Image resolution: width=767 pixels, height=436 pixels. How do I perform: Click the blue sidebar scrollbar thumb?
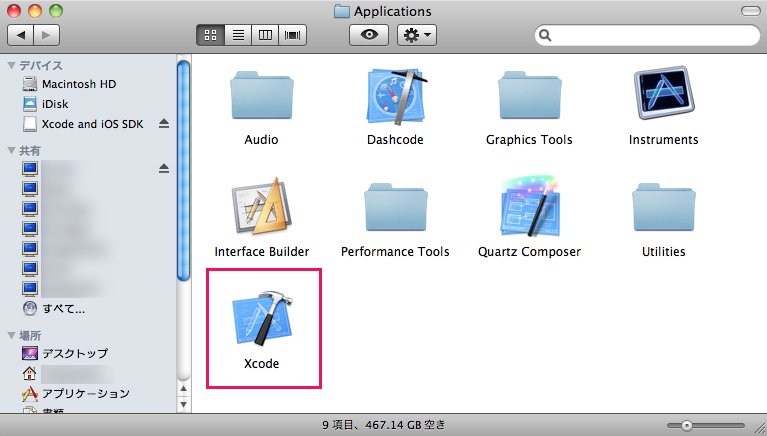point(183,170)
